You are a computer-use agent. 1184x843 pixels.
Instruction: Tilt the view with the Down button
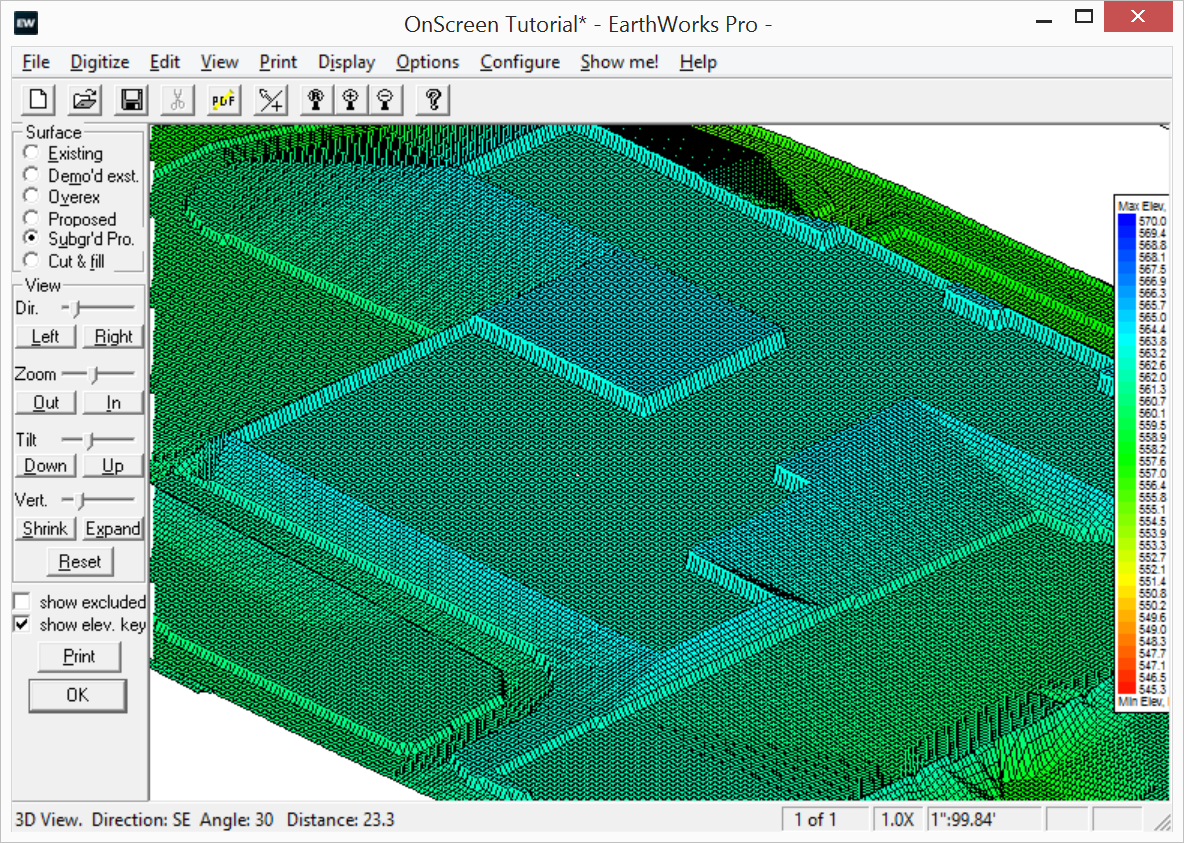[x=45, y=466]
